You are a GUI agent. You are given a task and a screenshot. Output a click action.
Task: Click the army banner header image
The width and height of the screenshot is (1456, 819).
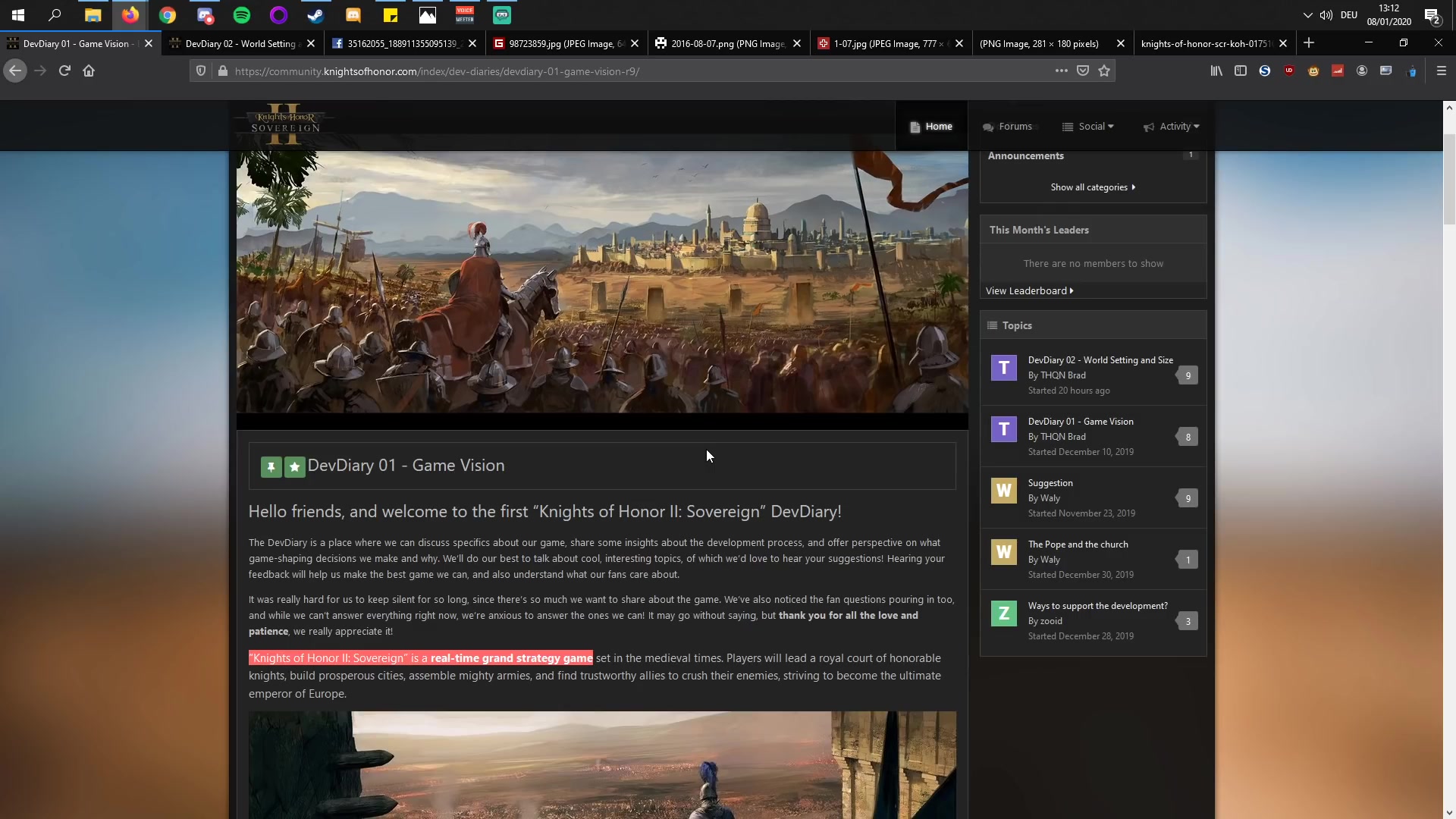click(x=602, y=282)
